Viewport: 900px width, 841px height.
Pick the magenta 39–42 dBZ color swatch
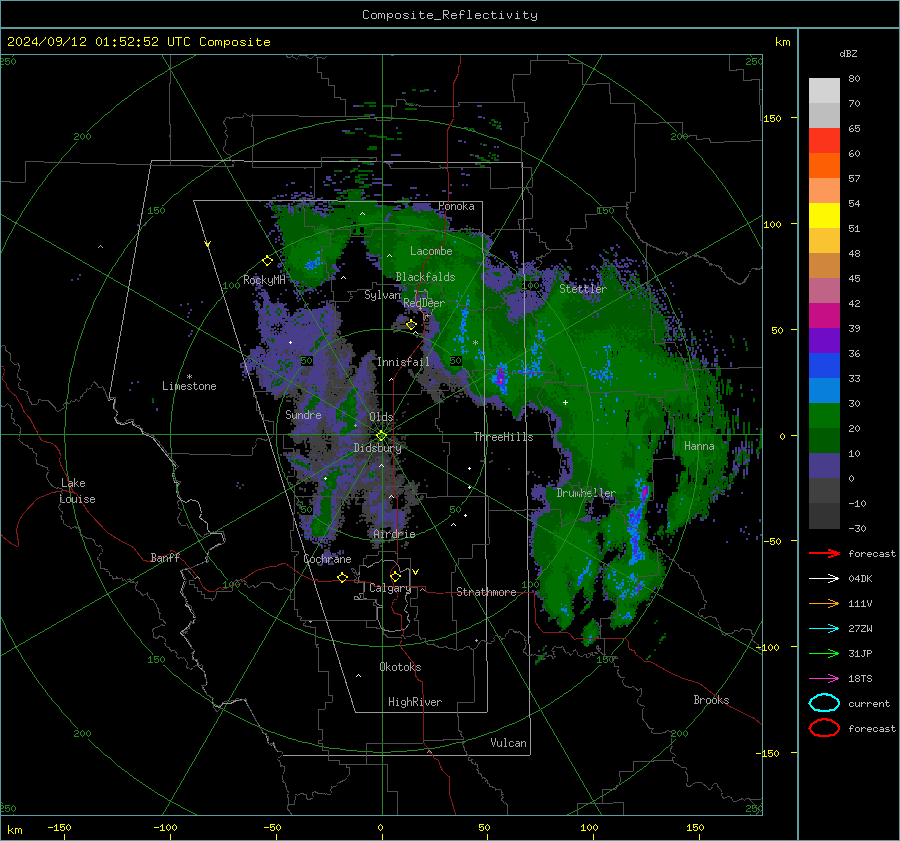(824, 315)
